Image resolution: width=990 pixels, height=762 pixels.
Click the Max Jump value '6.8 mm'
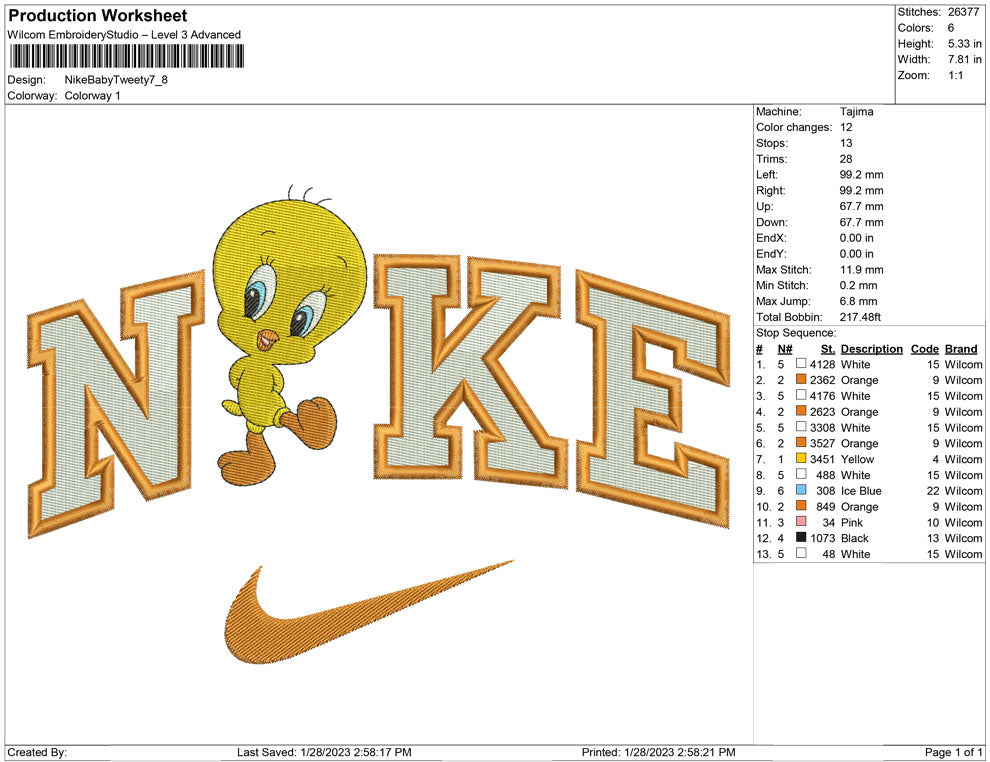point(859,301)
